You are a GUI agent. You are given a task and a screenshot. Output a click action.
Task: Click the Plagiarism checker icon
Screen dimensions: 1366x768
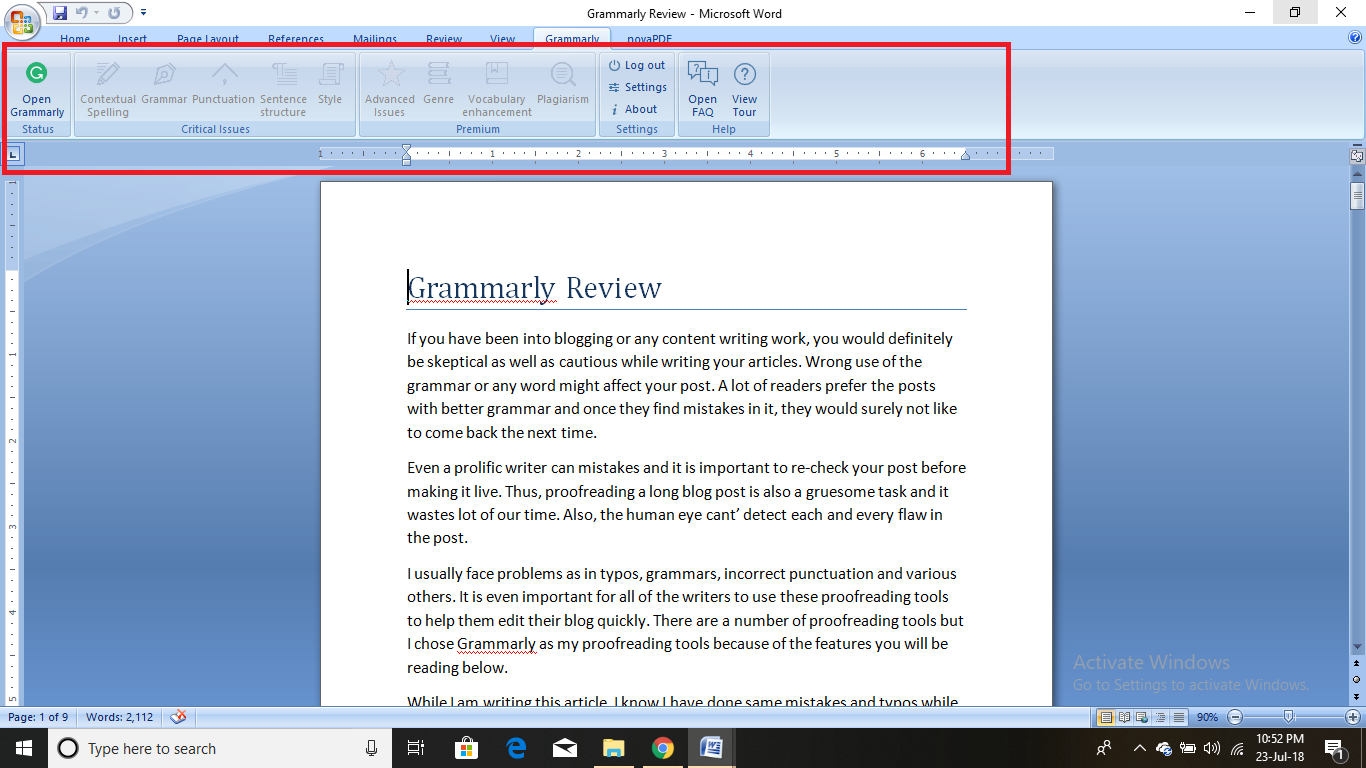coord(563,75)
